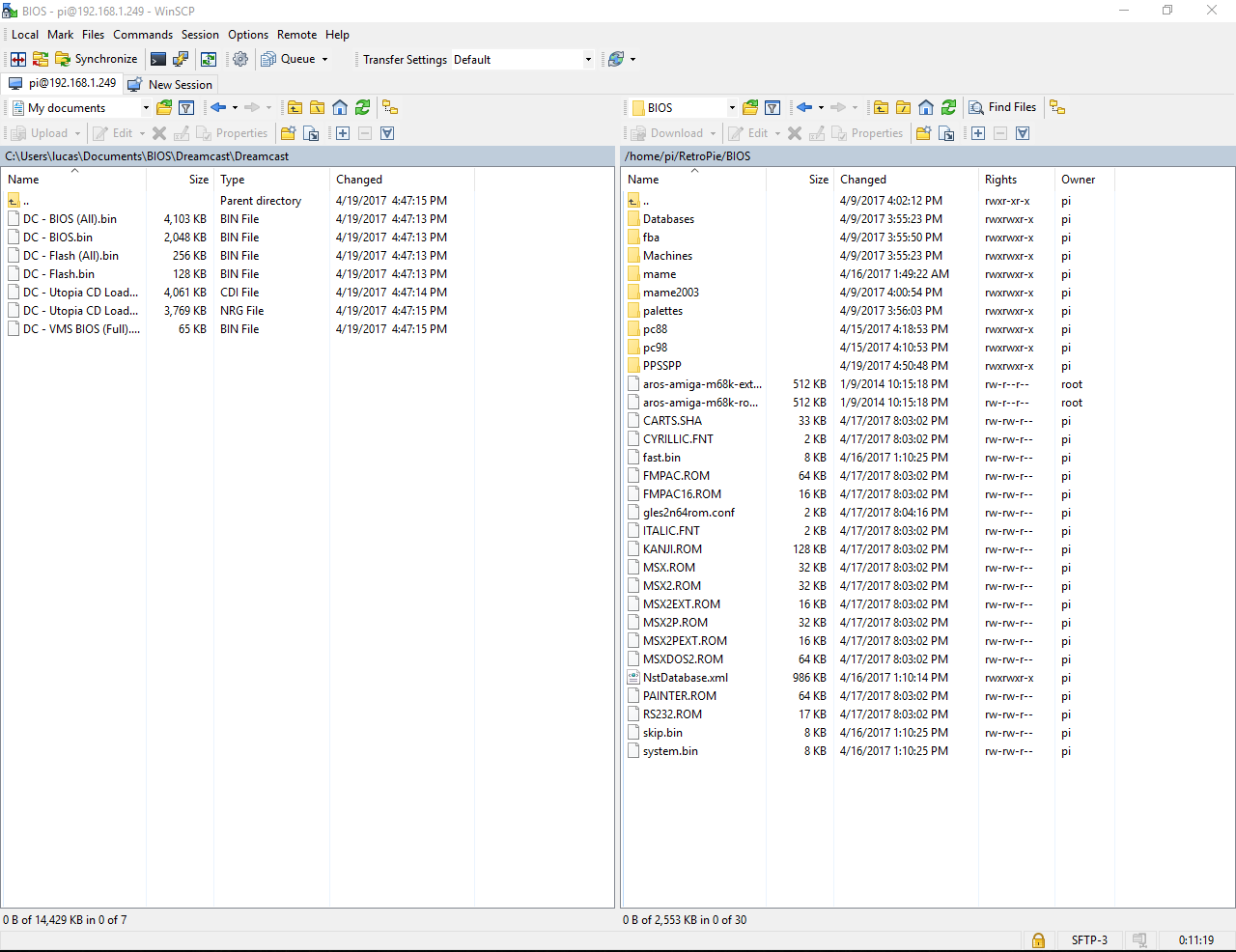Select remote folder PPSSPP
The width and height of the screenshot is (1236, 952).
point(662,366)
